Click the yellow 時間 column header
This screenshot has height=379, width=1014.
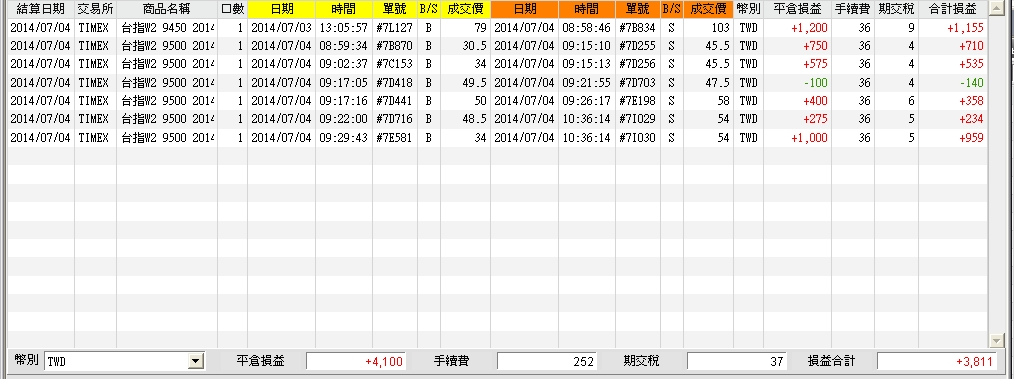coord(344,9)
